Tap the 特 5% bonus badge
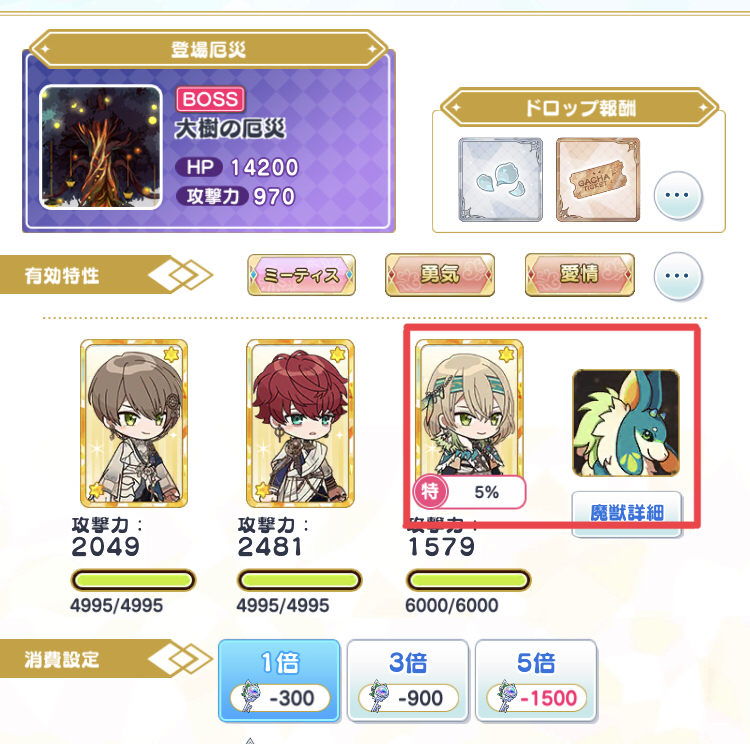 pyautogui.click(x=469, y=492)
